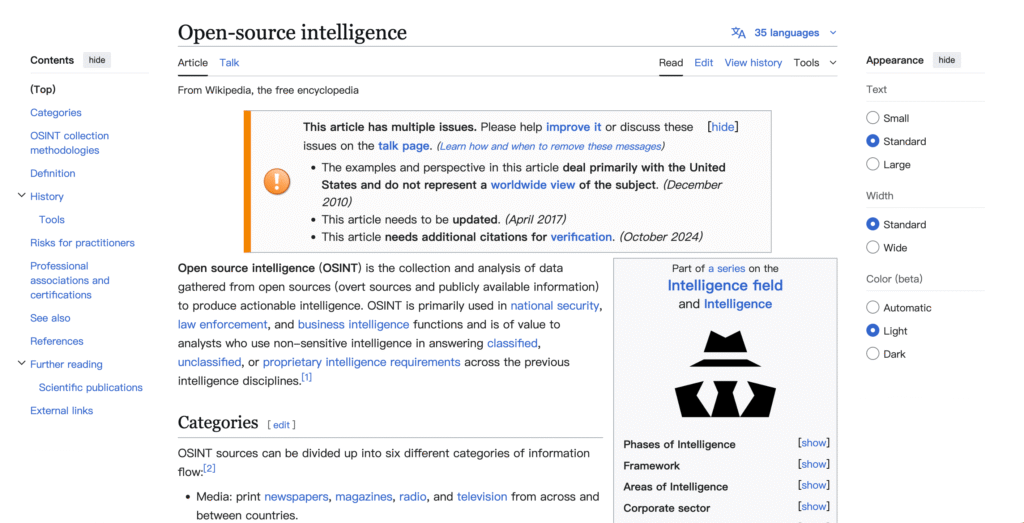Collapse the History section in contents

pos(22,196)
